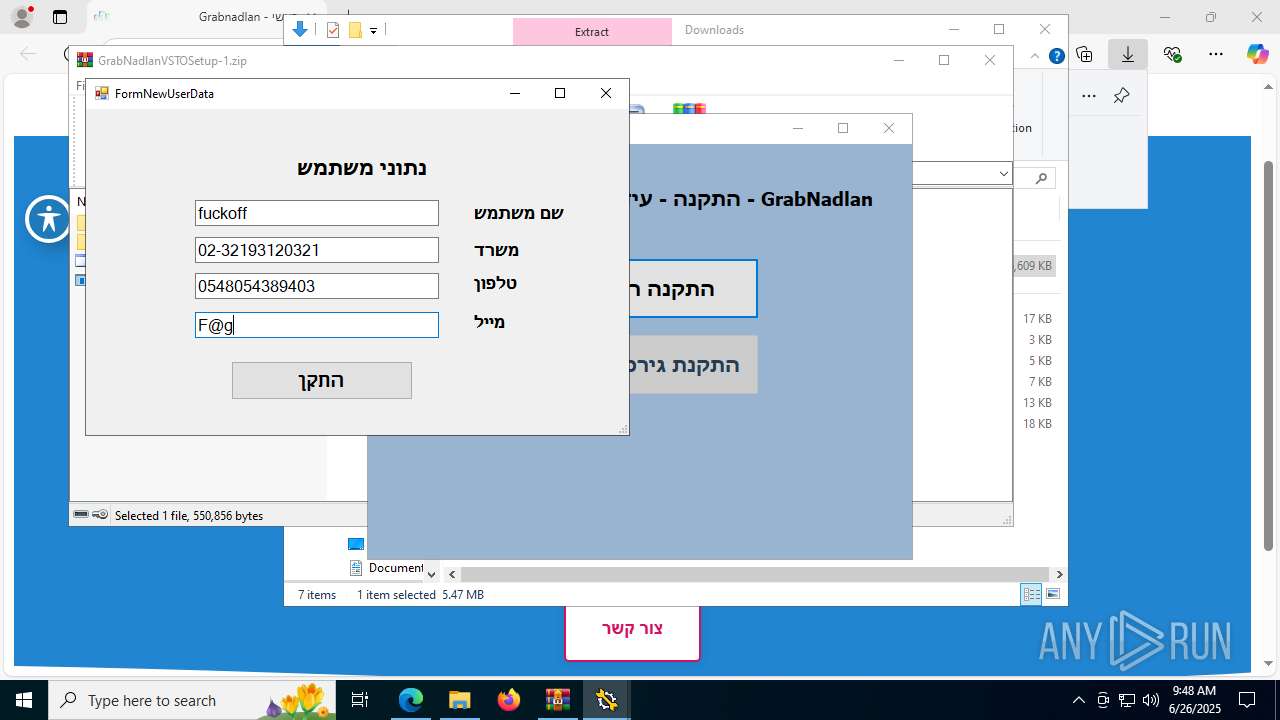The image size is (1280, 720).
Task: Click the Explorer help question mark icon
Action: pos(1056,56)
